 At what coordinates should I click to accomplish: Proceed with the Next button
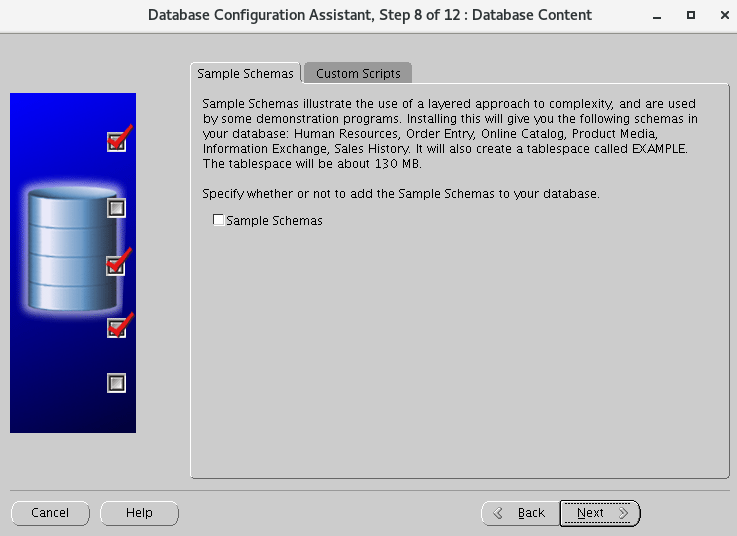point(600,512)
